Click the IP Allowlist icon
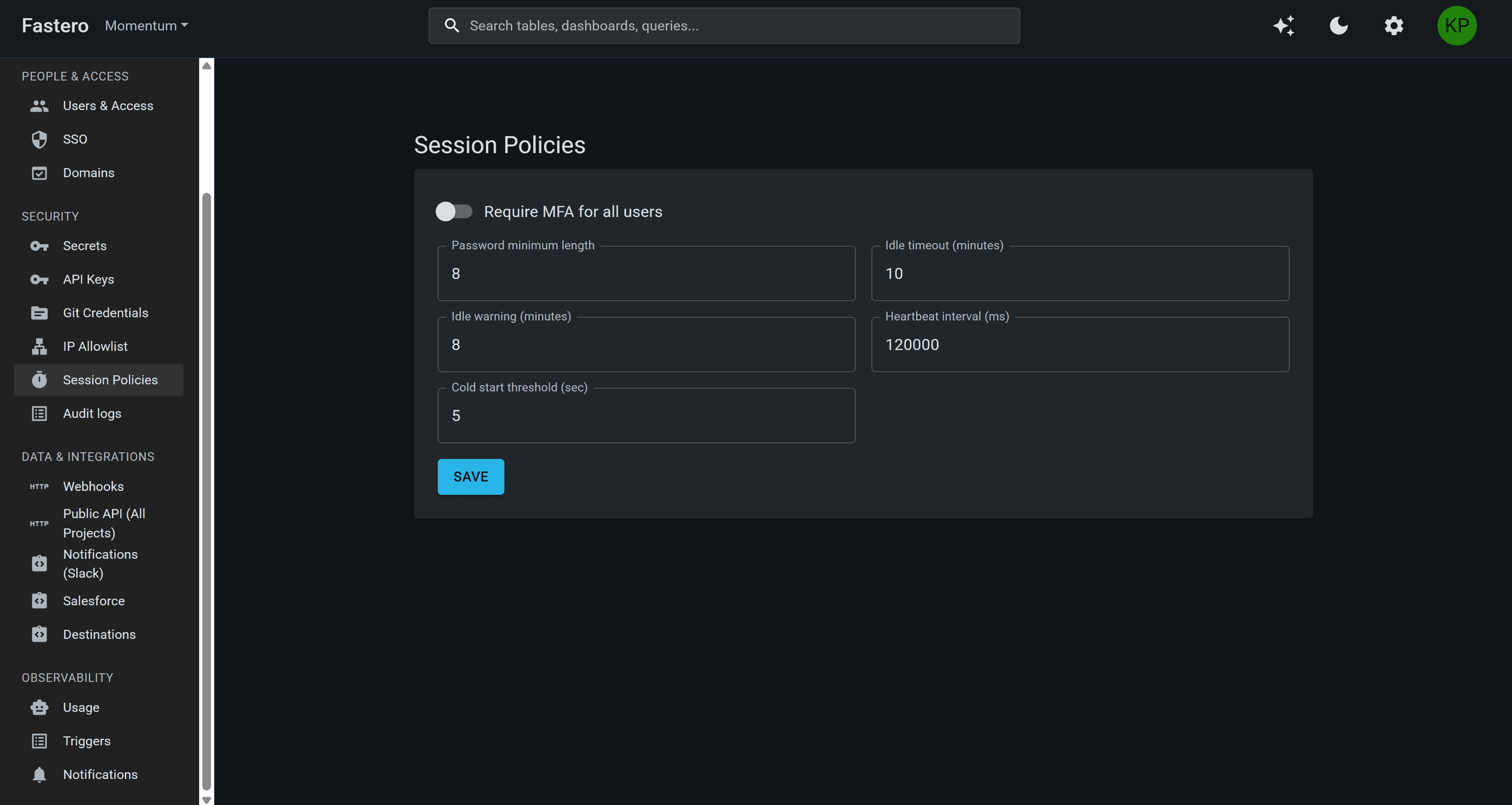Image resolution: width=1512 pixels, height=805 pixels. (x=39, y=346)
